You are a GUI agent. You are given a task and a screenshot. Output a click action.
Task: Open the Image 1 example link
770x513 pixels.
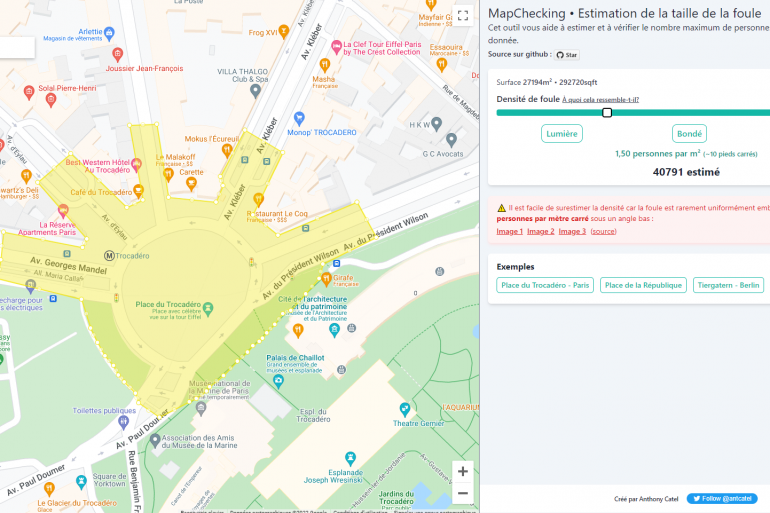point(510,232)
